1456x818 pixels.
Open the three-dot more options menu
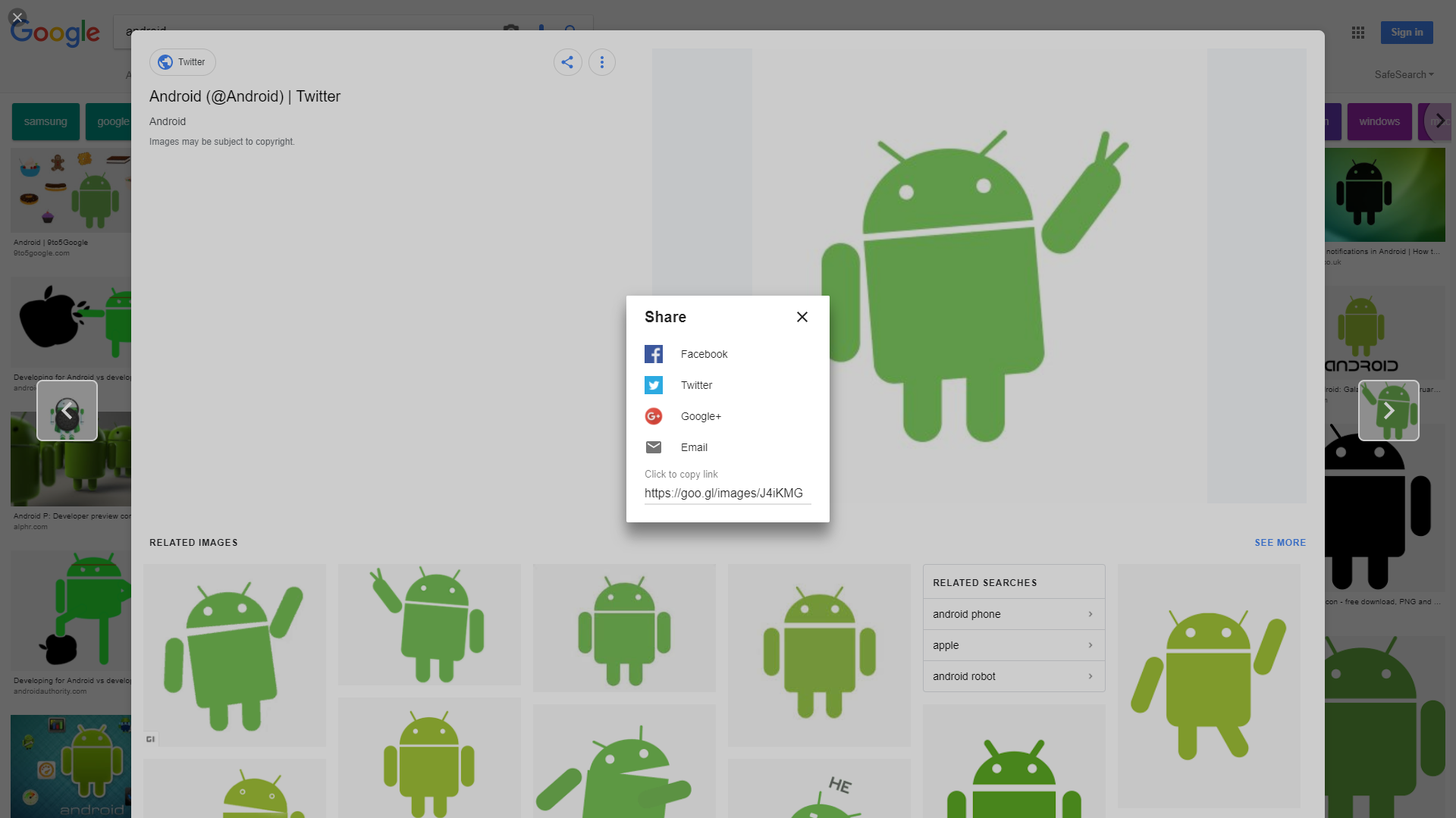(602, 61)
